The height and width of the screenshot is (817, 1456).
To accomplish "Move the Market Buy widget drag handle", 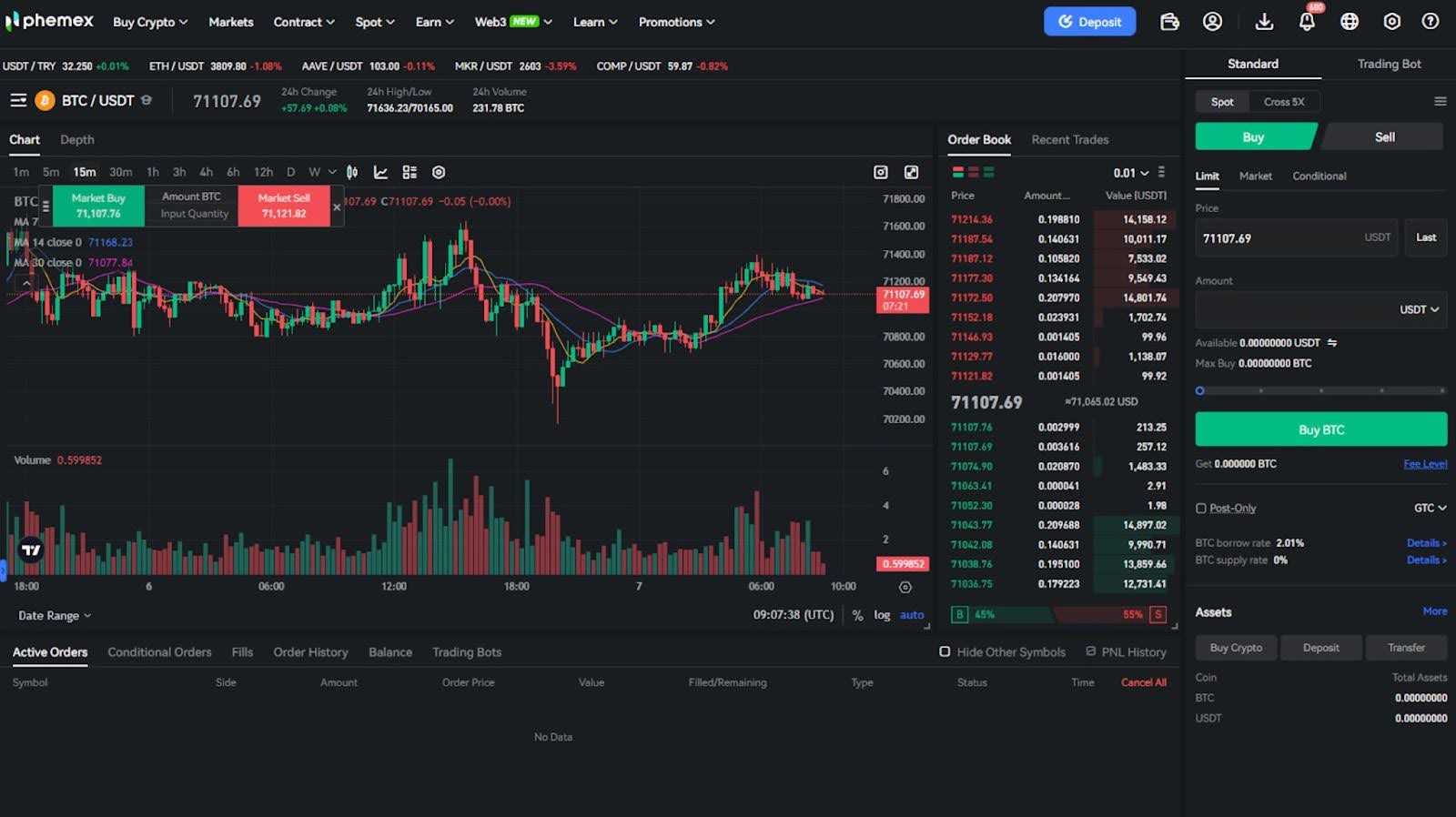I will click(x=45, y=207).
